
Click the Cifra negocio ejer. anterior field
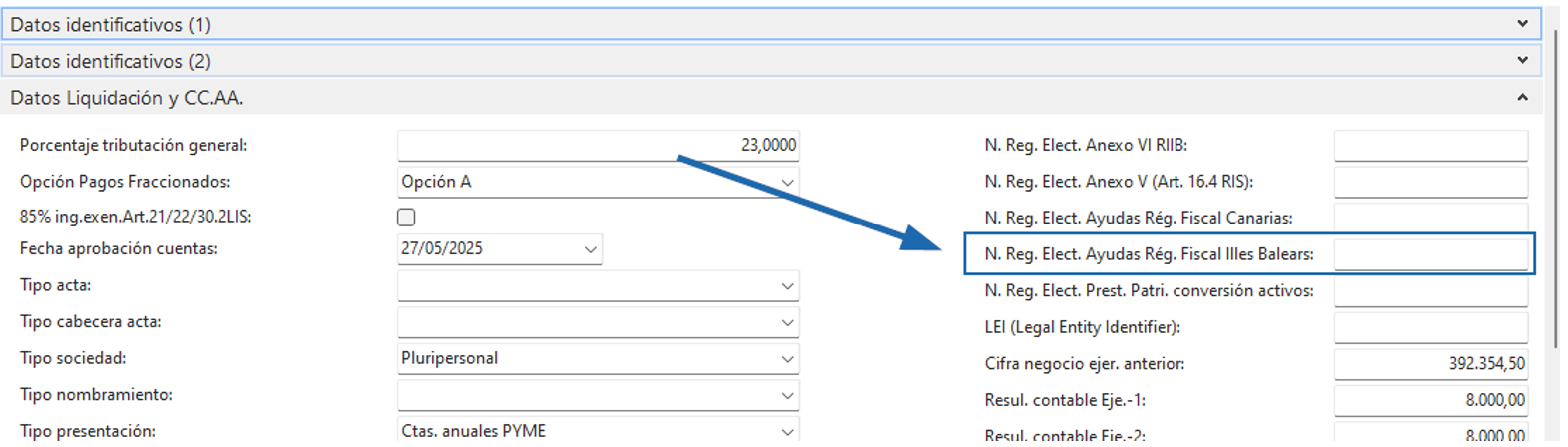coord(1431,364)
